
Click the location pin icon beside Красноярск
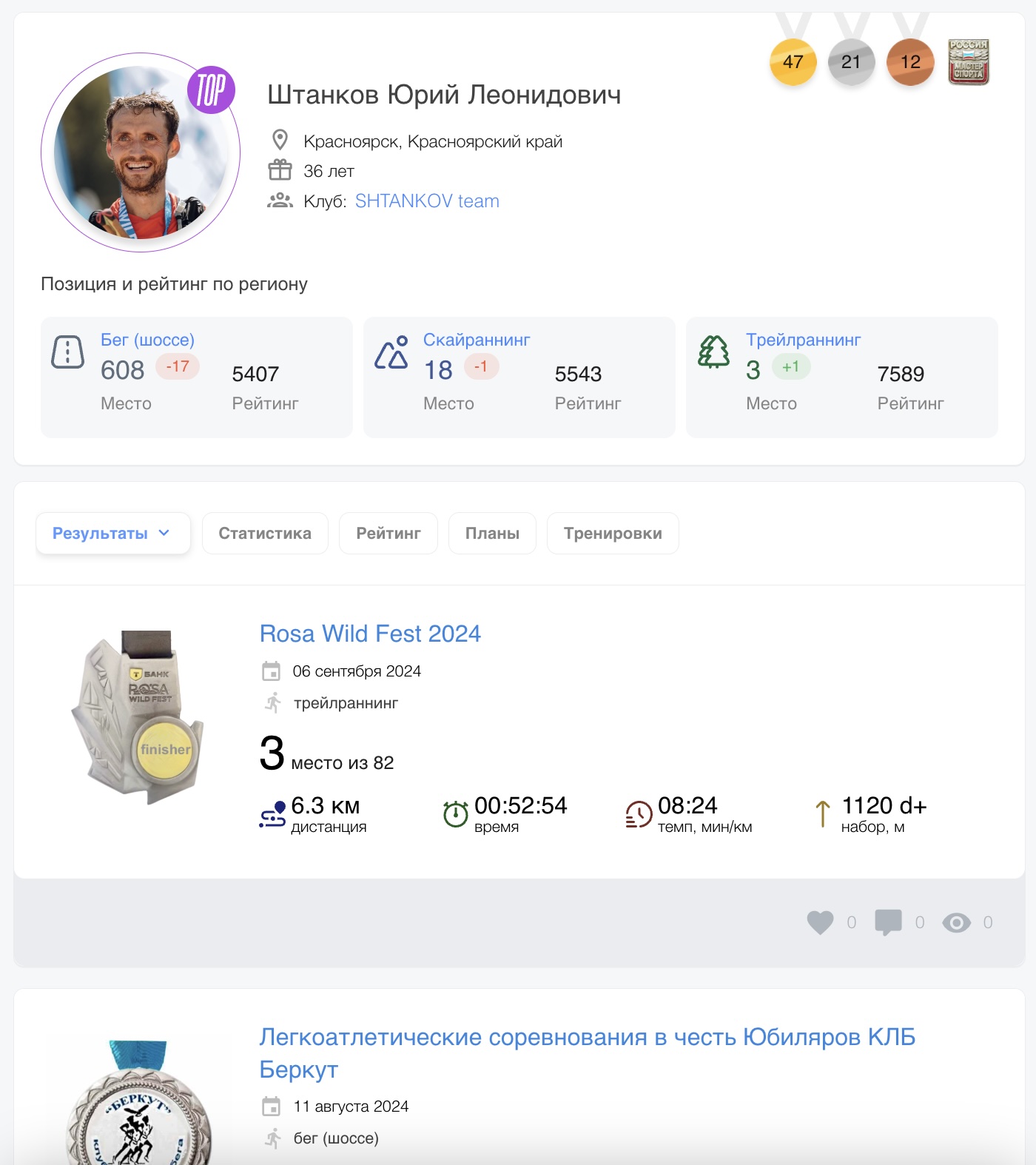(280, 140)
